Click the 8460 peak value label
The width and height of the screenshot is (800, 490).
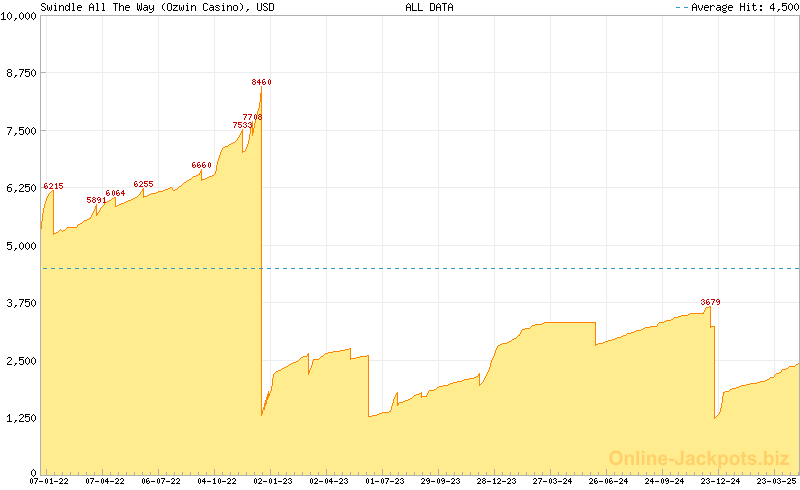pos(261,82)
